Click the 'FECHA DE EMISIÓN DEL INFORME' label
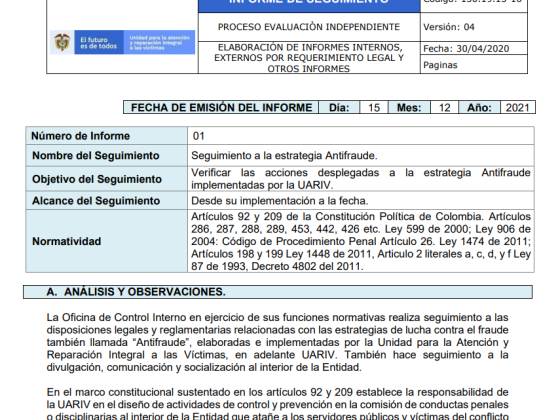 click(x=221, y=108)
